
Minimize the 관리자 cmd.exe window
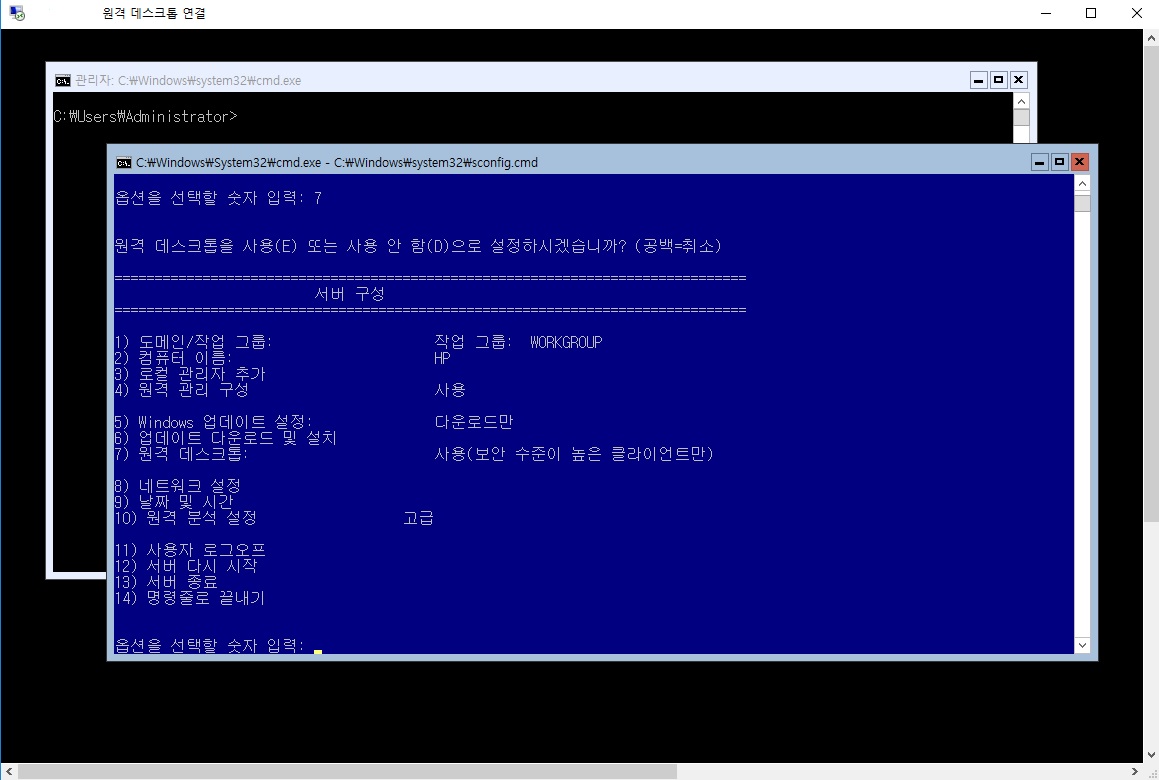pos(979,80)
